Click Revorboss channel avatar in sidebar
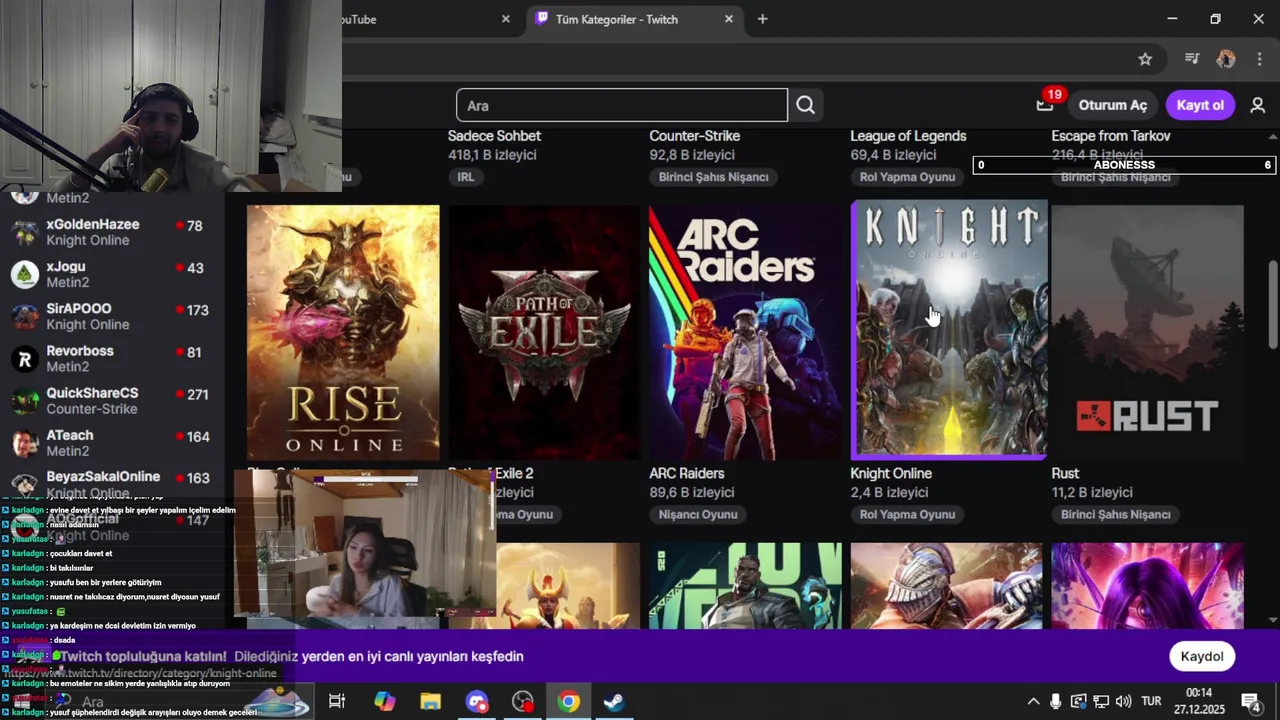1280x720 pixels. tap(25, 358)
